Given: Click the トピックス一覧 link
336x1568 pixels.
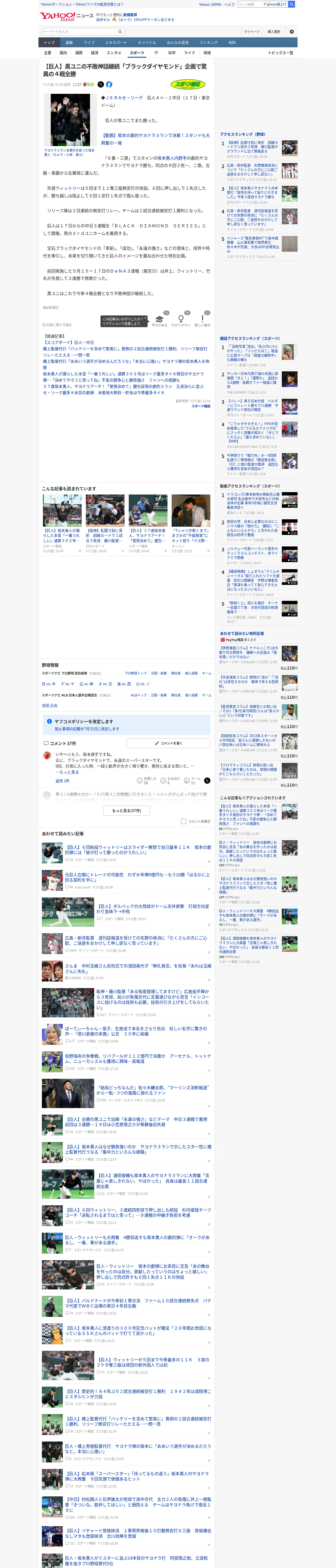Looking at the screenshot, I should pyautogui.click(x=281, y=53).
